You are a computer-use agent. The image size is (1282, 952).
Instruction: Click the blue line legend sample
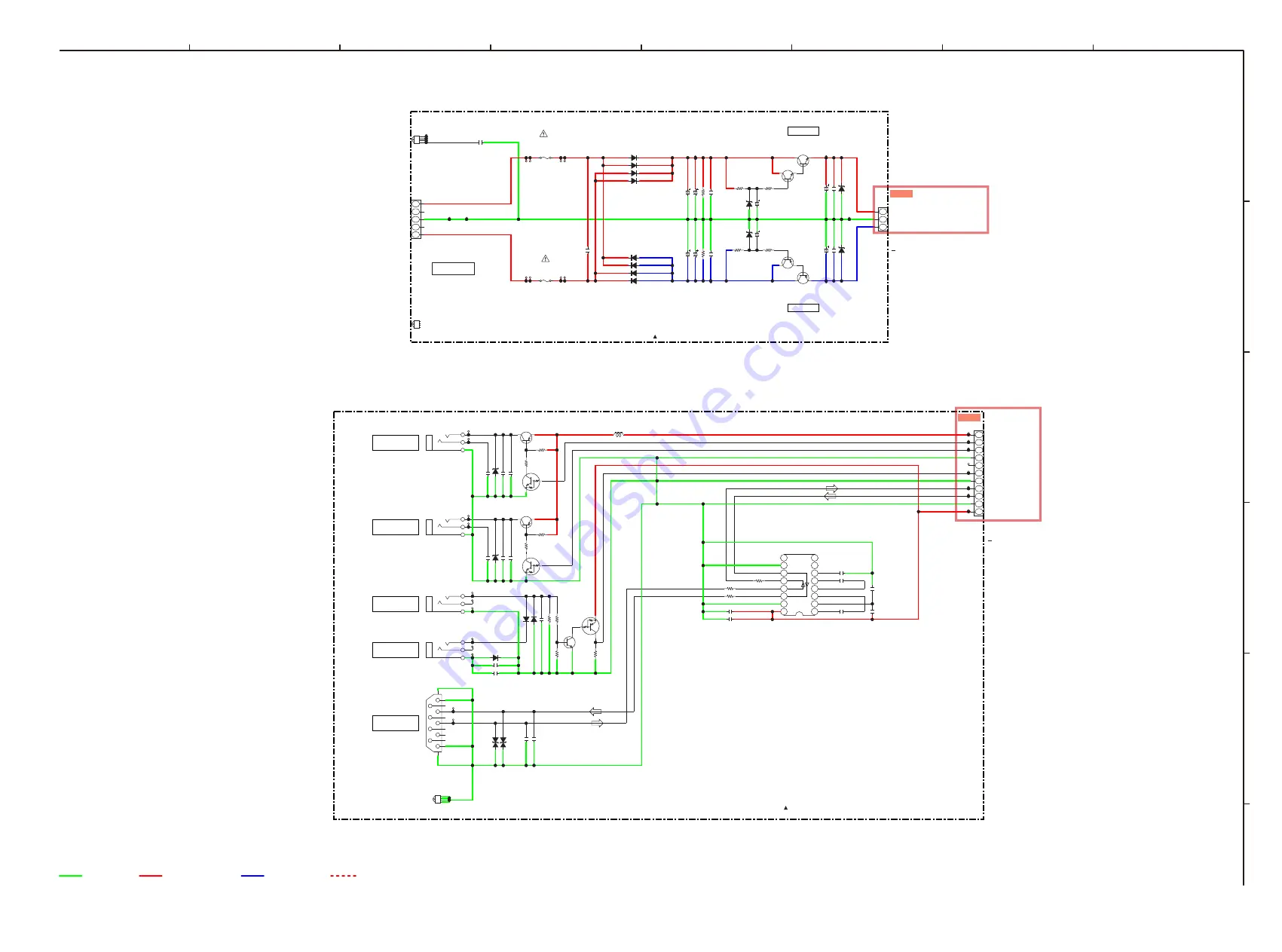point(252,876)
